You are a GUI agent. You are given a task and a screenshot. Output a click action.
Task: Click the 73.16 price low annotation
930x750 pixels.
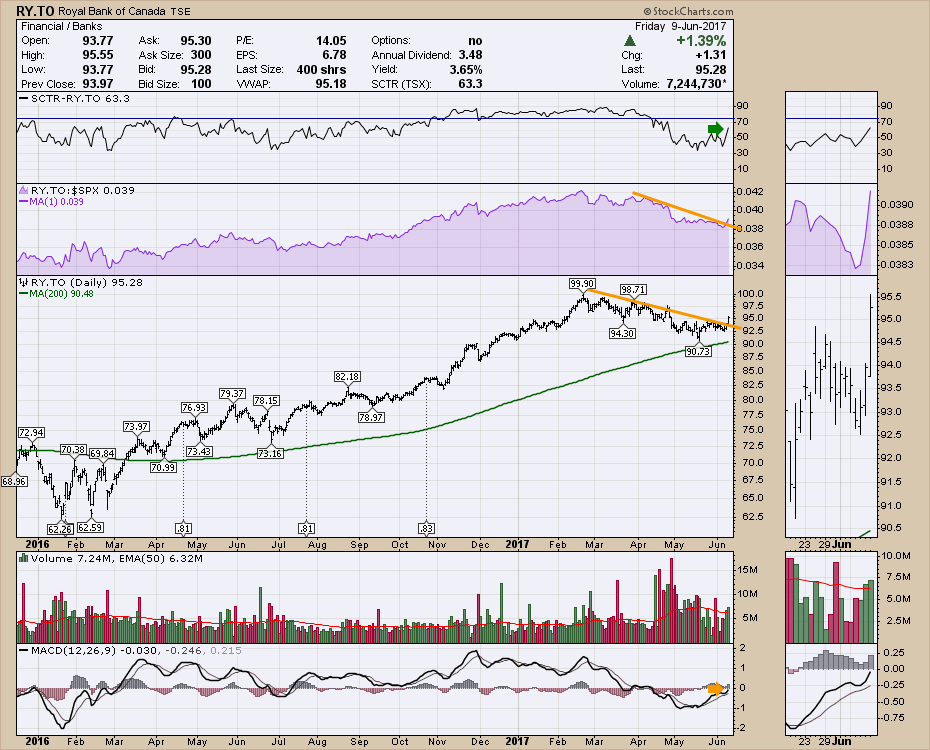(x=270, y=454)
